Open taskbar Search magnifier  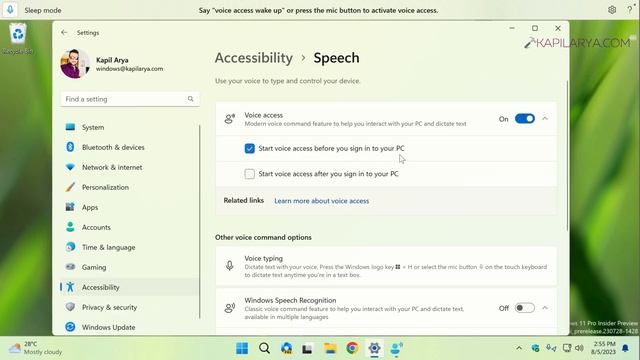(264, 348)
